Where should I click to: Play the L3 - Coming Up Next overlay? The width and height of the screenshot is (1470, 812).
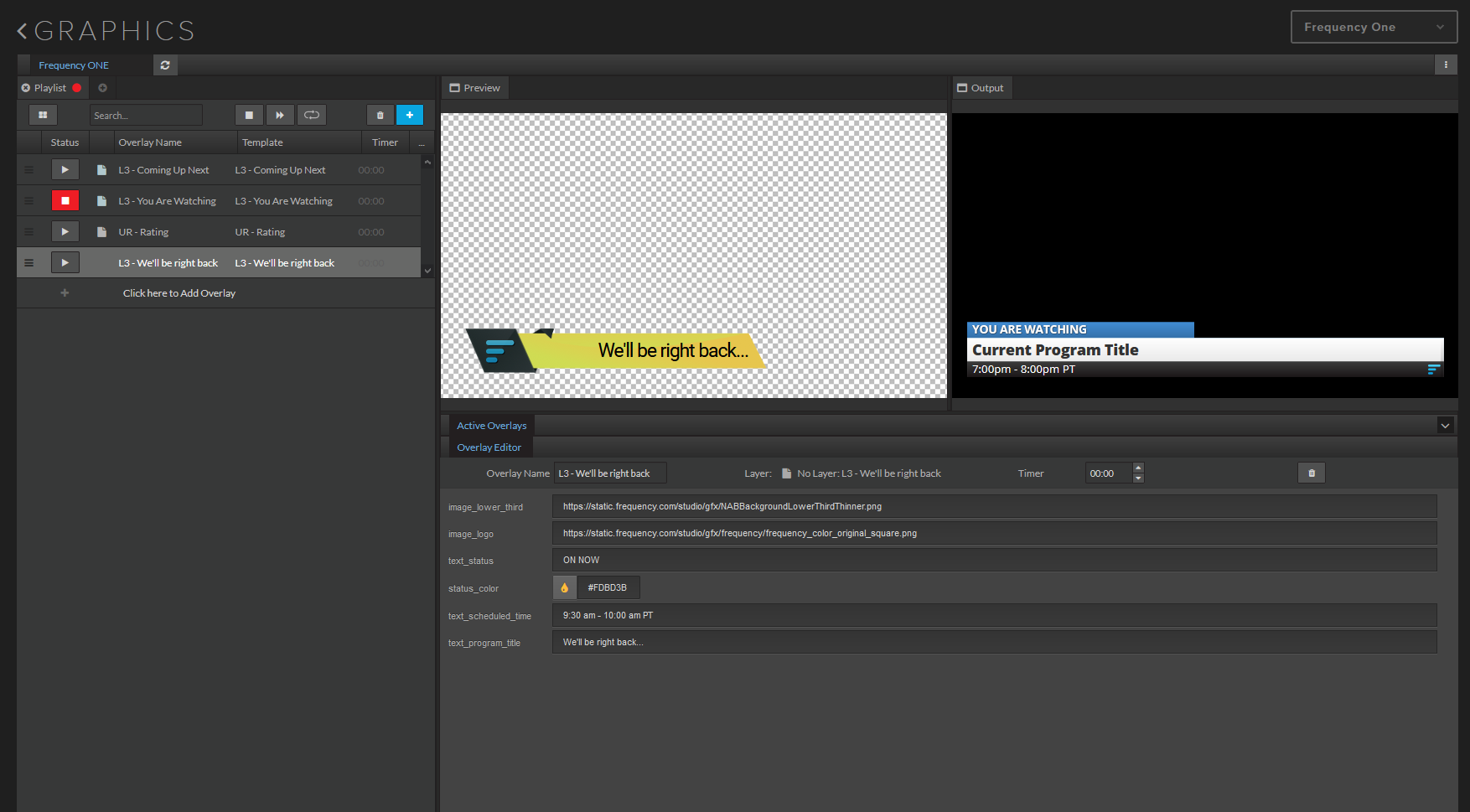(65, 170)
